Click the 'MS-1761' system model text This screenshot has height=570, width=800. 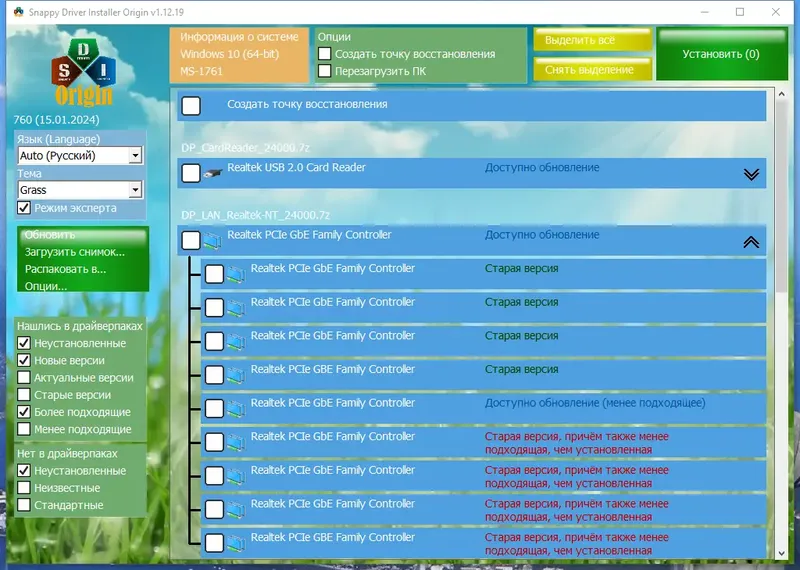[x=202, y=71]
